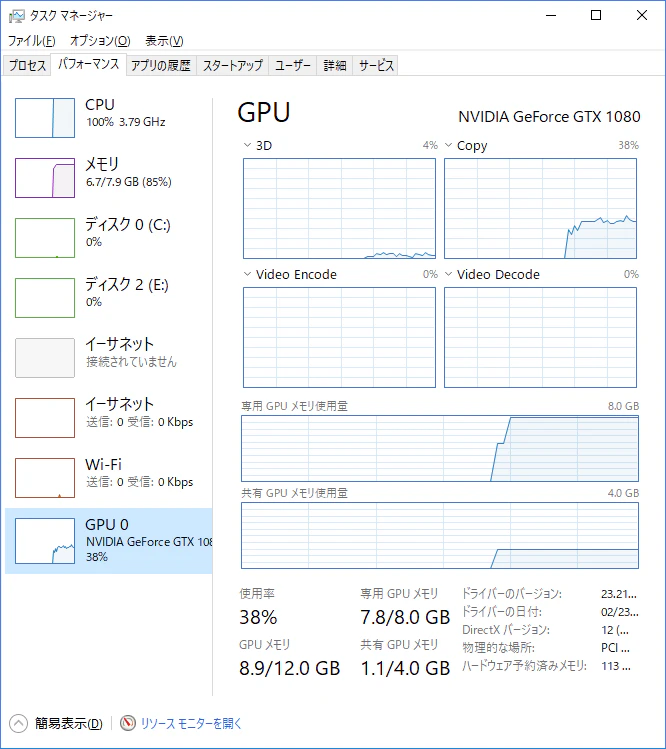This screenshot has width=666, height=749.
Task: Open the ファイル(F) menu
Action: click(32, 41)
